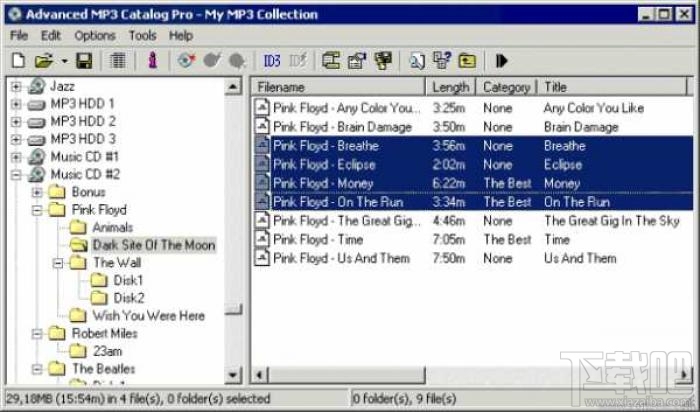Click the MP3 HDD 1 drive icon
Screen dimensions: 700x412
36,105
